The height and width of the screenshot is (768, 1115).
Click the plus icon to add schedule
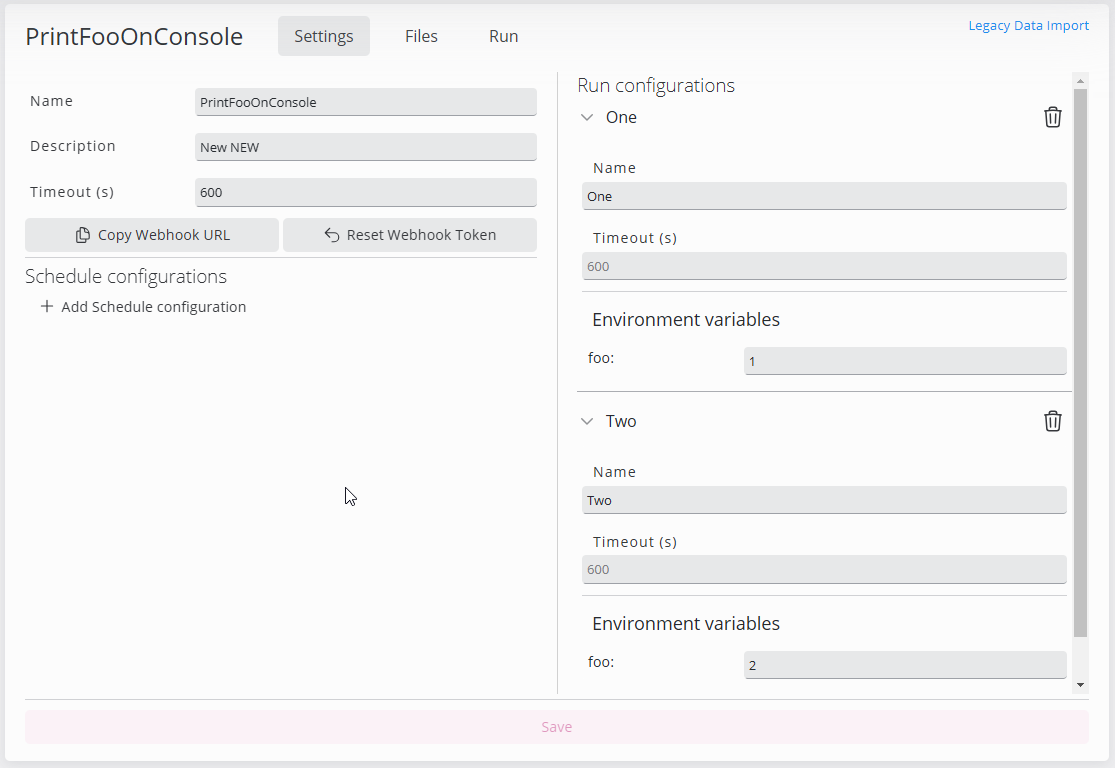(x=47, y=307)
